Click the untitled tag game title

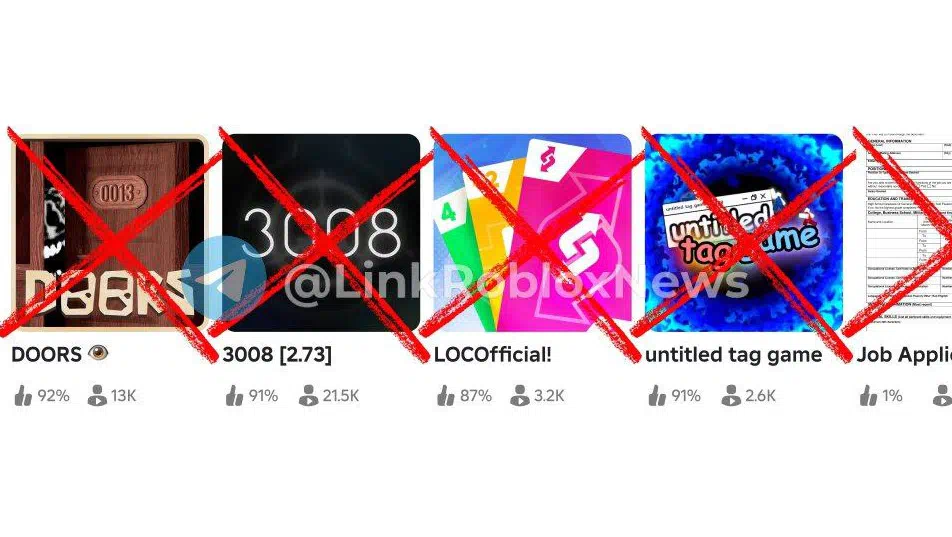pyautogui.click(x=733, y=355)
